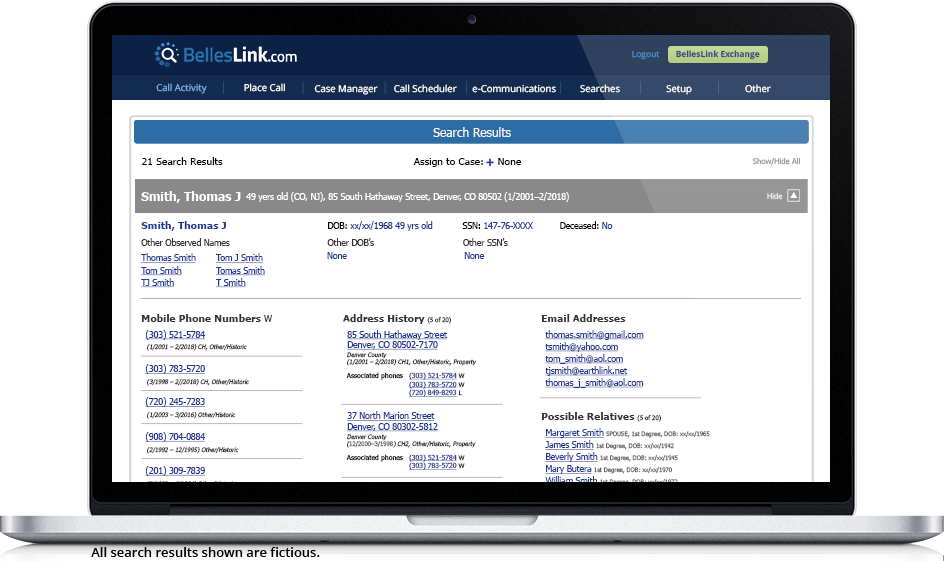Click the SSN 147-76-XXXX value
This screenshot has height=561, width=944.
click(x=508, y=226)
